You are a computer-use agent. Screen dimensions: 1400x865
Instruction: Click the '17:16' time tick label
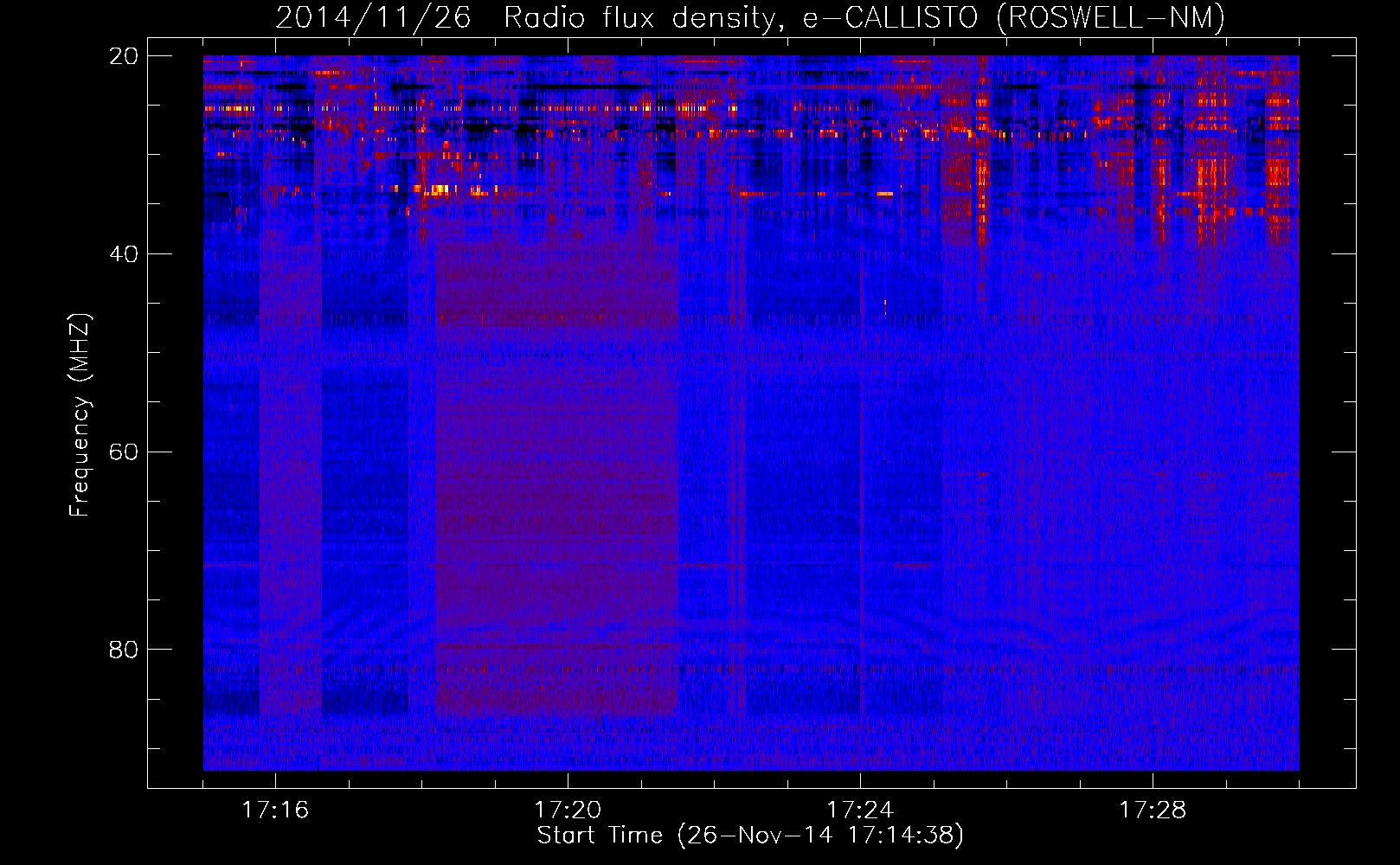[275, 811]
